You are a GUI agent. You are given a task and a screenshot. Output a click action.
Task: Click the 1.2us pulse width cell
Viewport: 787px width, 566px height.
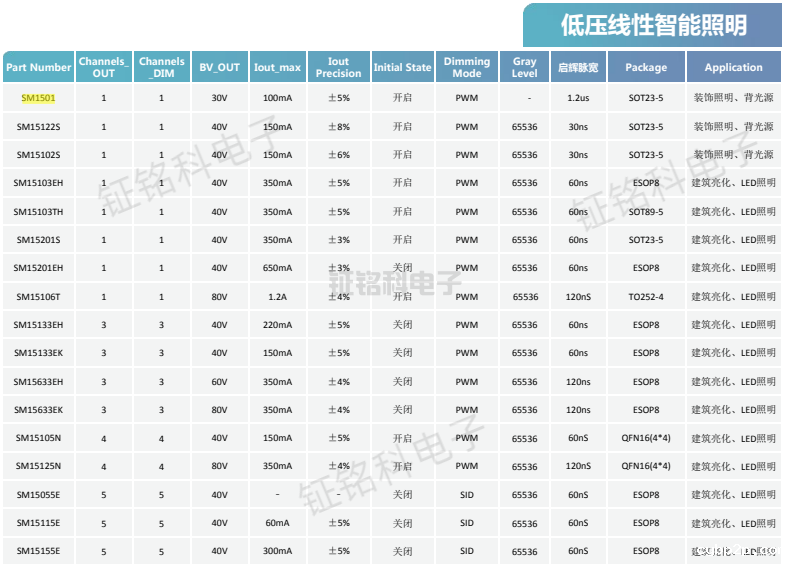[578, 98]
